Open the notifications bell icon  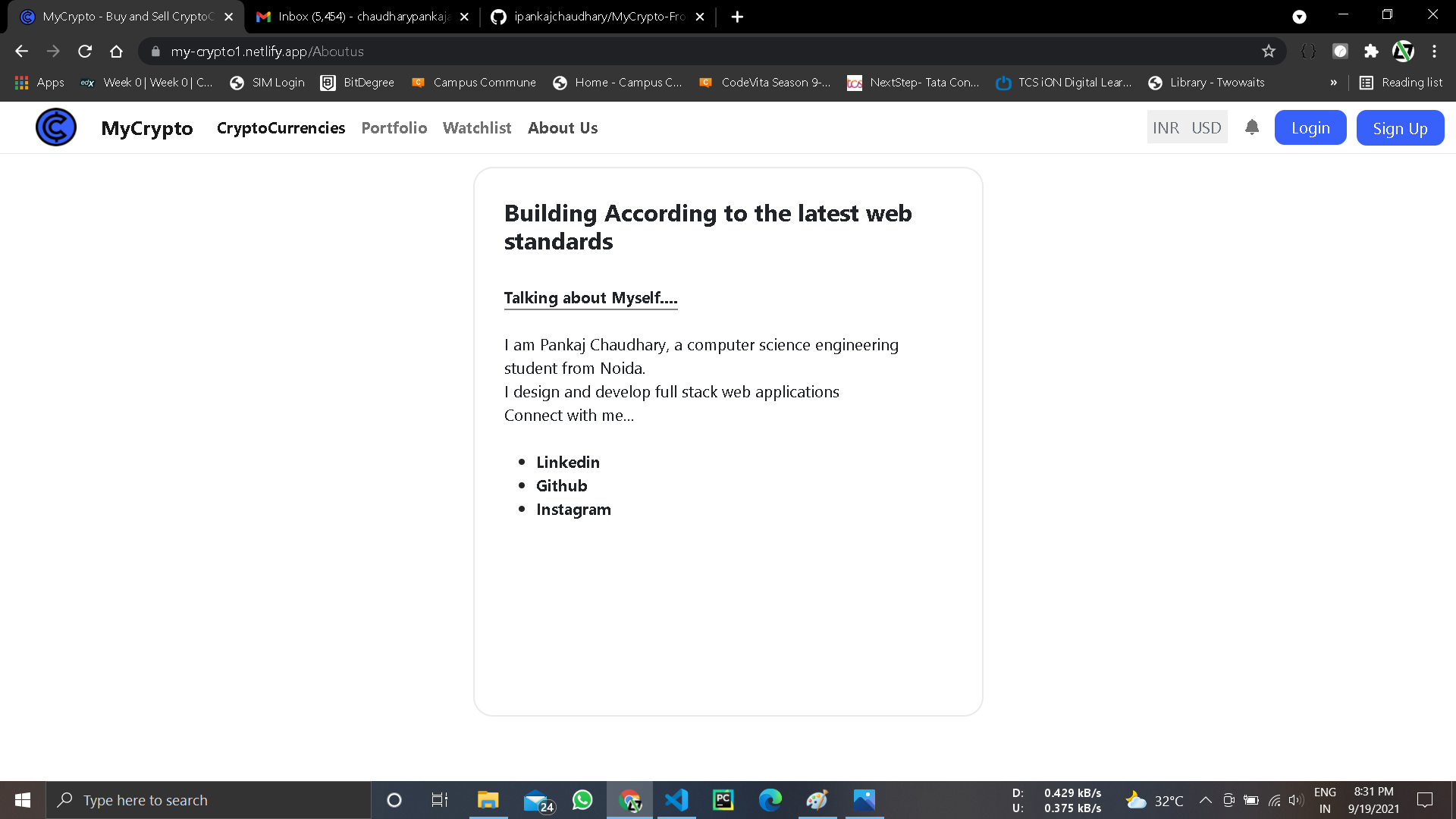coord(1252,127)
